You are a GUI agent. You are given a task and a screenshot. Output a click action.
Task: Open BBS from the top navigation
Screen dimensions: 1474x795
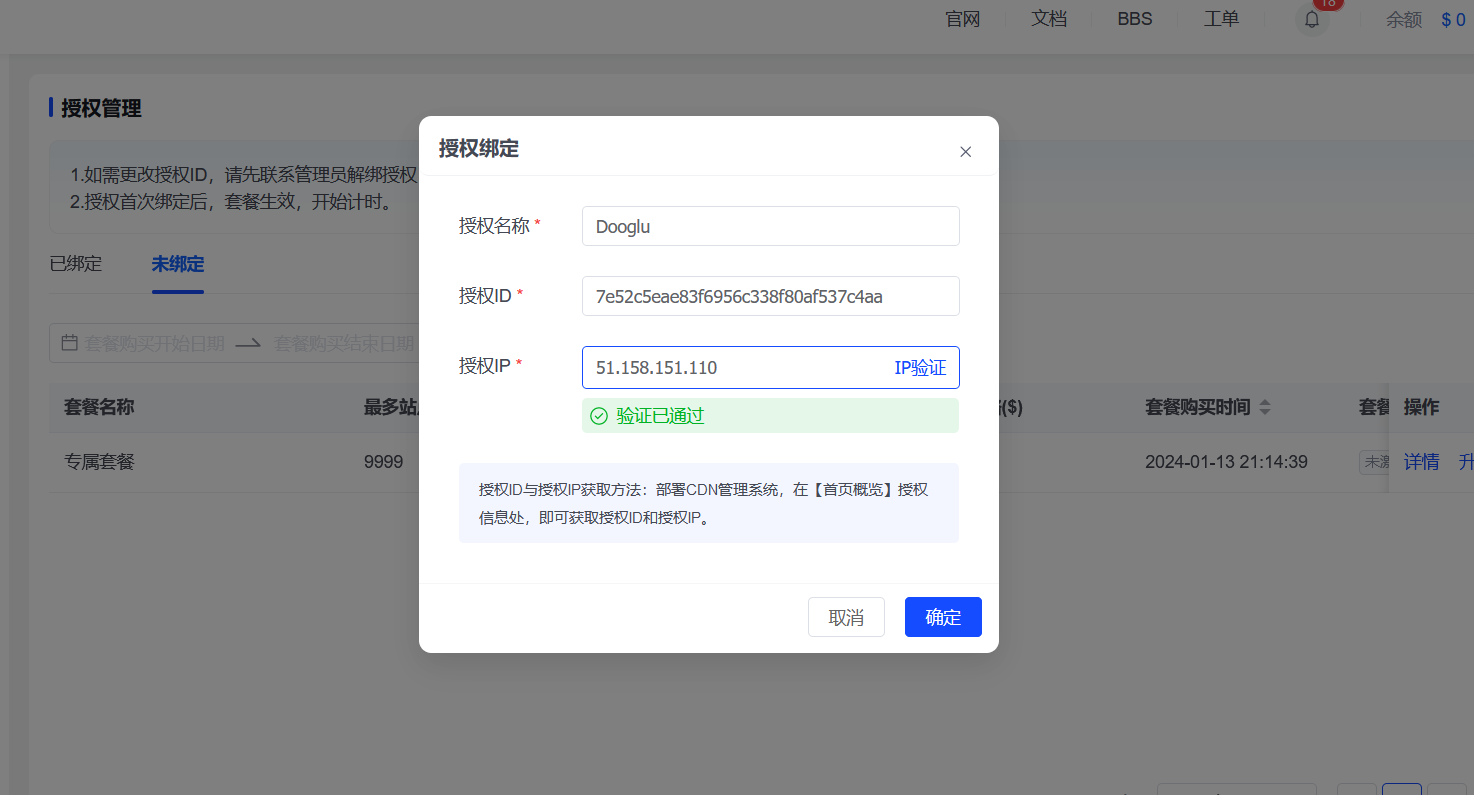1135,19
